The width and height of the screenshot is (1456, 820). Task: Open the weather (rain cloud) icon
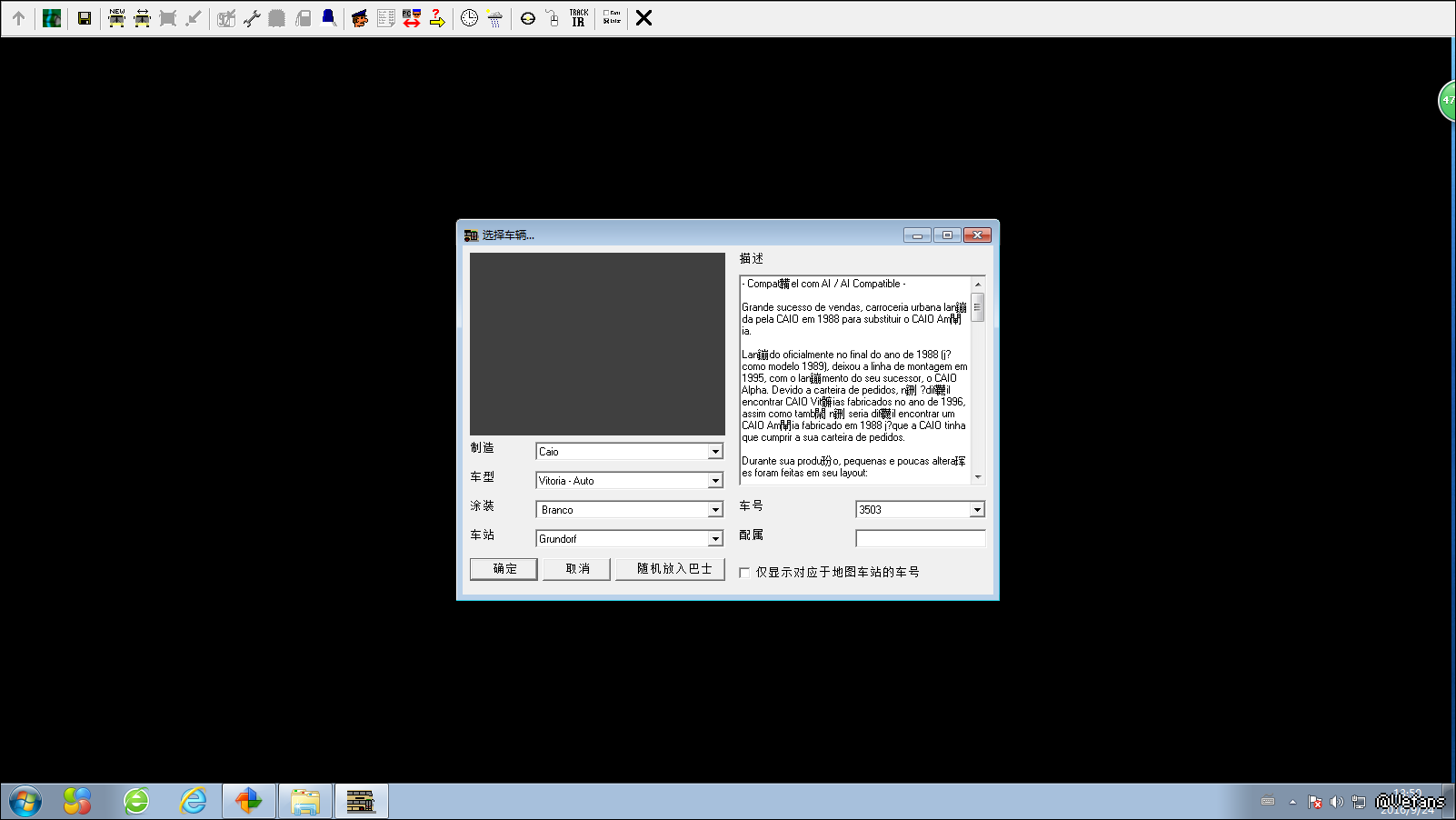pyautogui.click(x=494, y=18)
